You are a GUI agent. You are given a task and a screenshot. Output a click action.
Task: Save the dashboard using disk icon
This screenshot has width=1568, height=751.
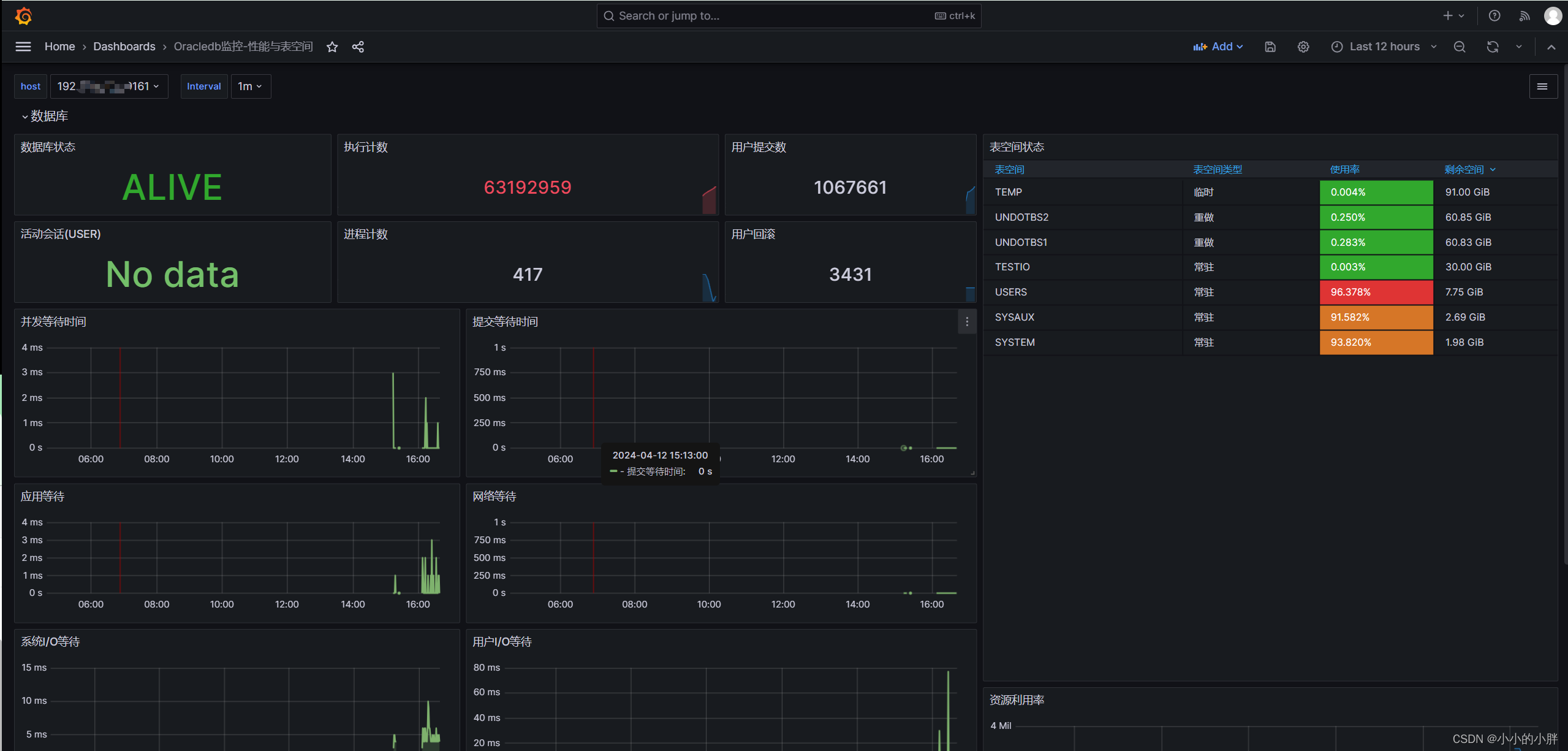tap(1270, 47)
